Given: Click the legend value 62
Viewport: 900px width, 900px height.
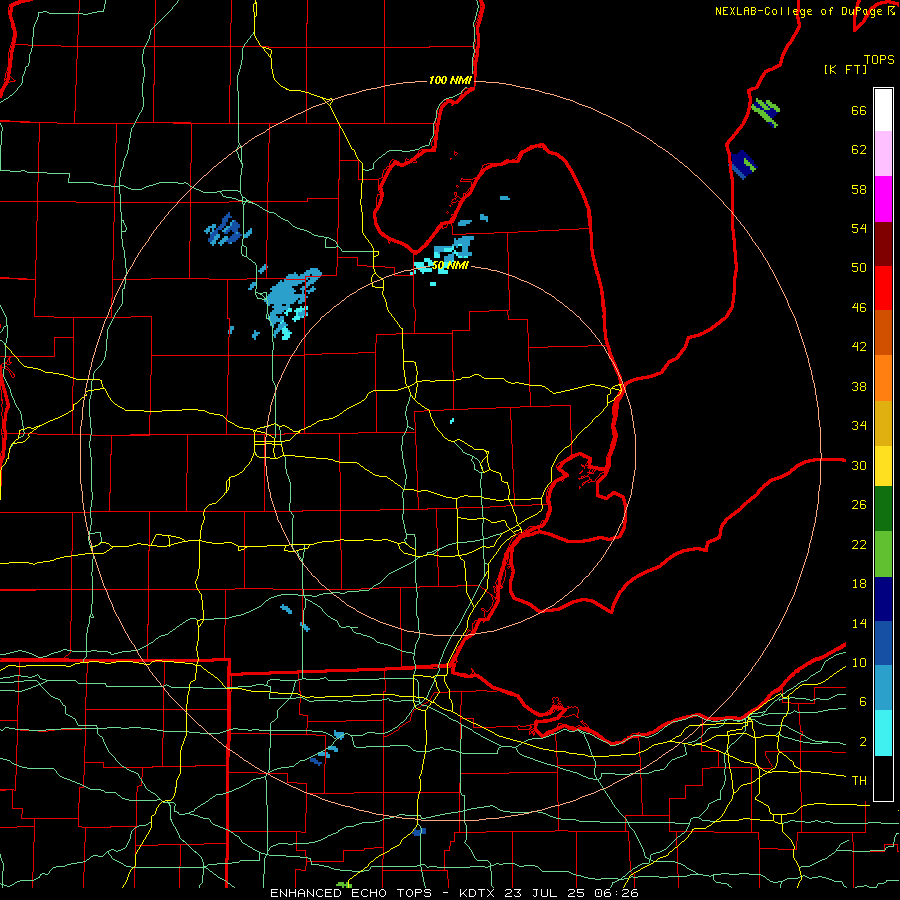Looking at the screenshot, I should 859,150.
